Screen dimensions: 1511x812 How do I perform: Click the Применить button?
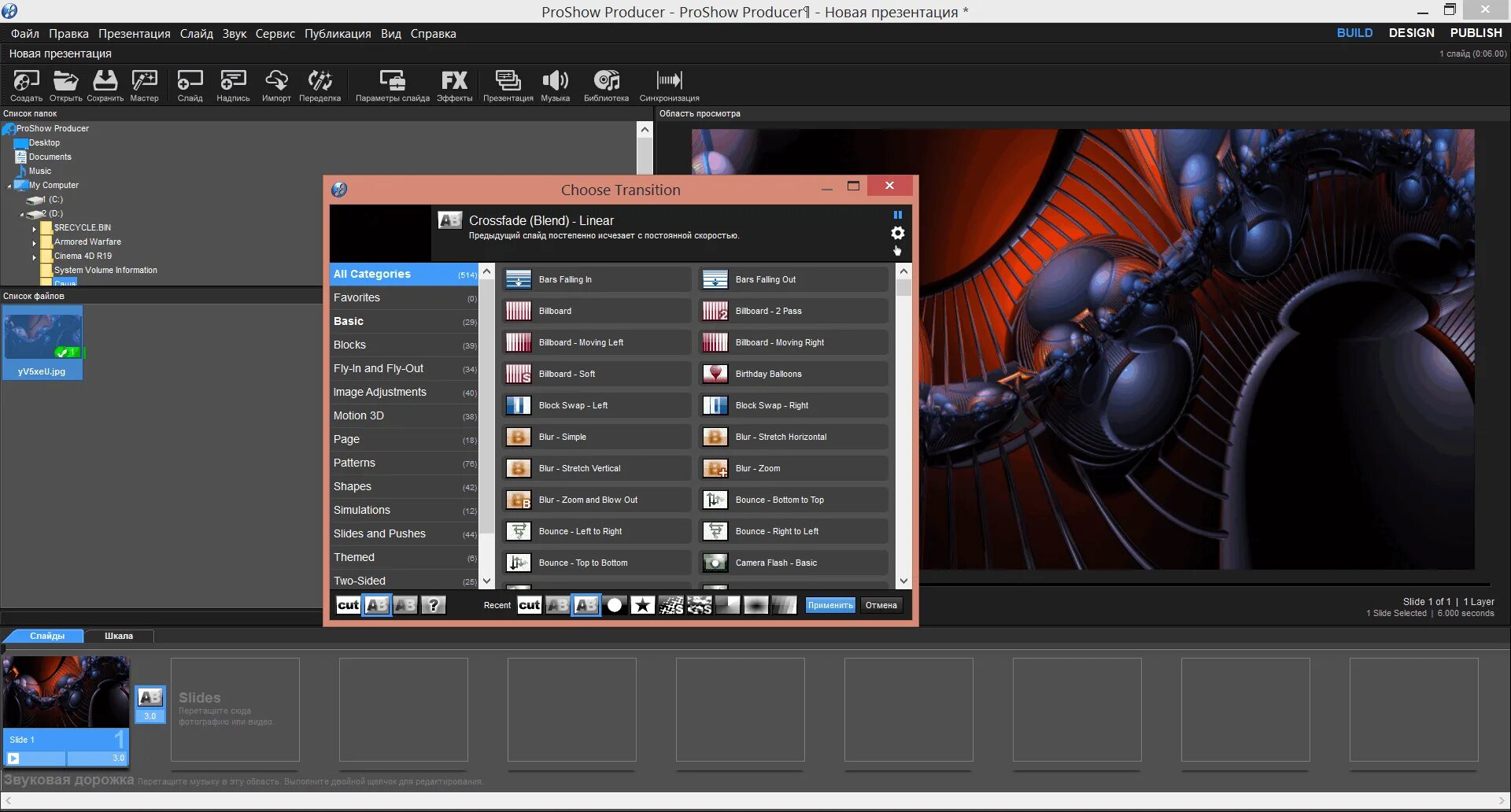coord(830,605)
